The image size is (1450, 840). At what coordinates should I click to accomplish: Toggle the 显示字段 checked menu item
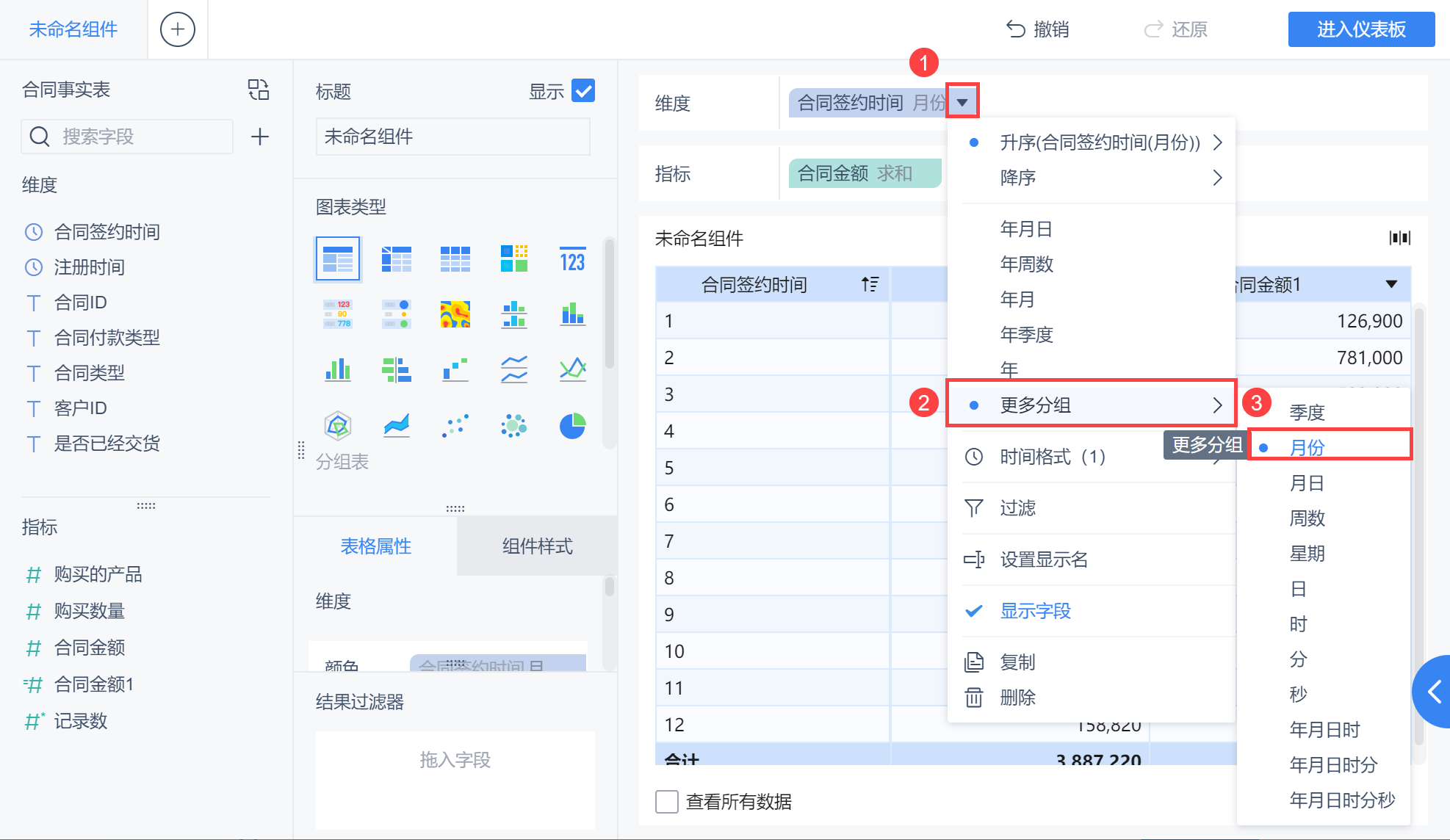pos(1035,611)
